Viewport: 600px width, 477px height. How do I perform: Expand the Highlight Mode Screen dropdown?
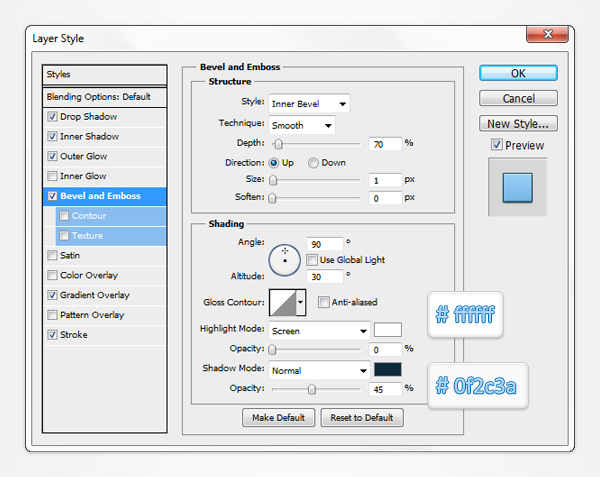coord(319,330)
